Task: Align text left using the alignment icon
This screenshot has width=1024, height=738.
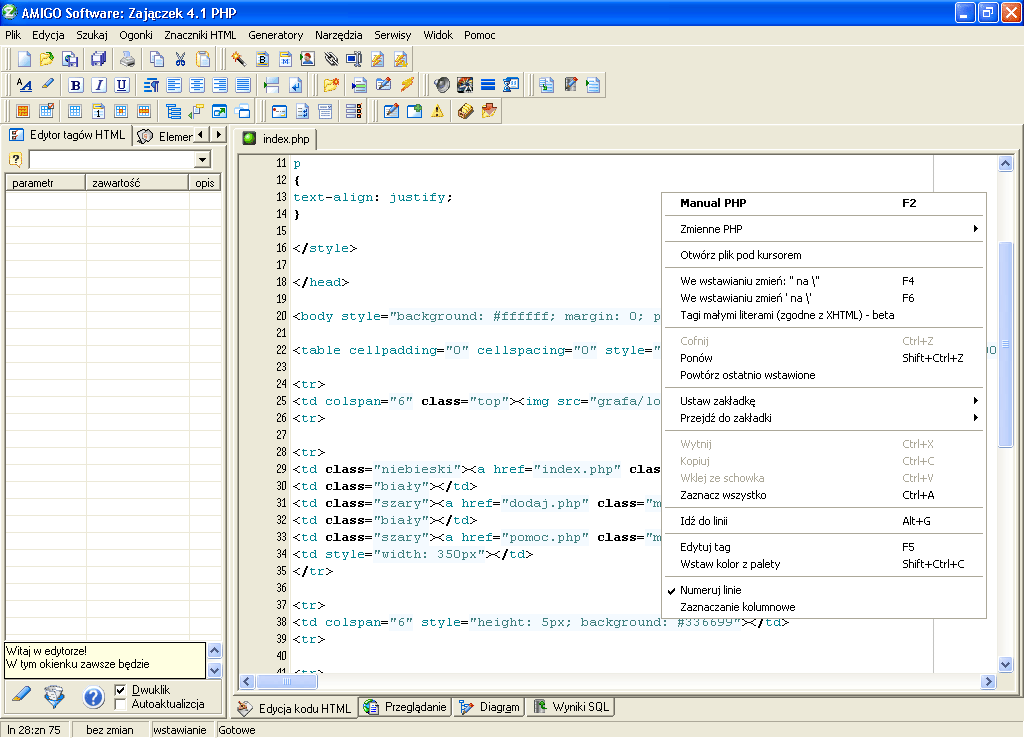Action: [174, 85]
